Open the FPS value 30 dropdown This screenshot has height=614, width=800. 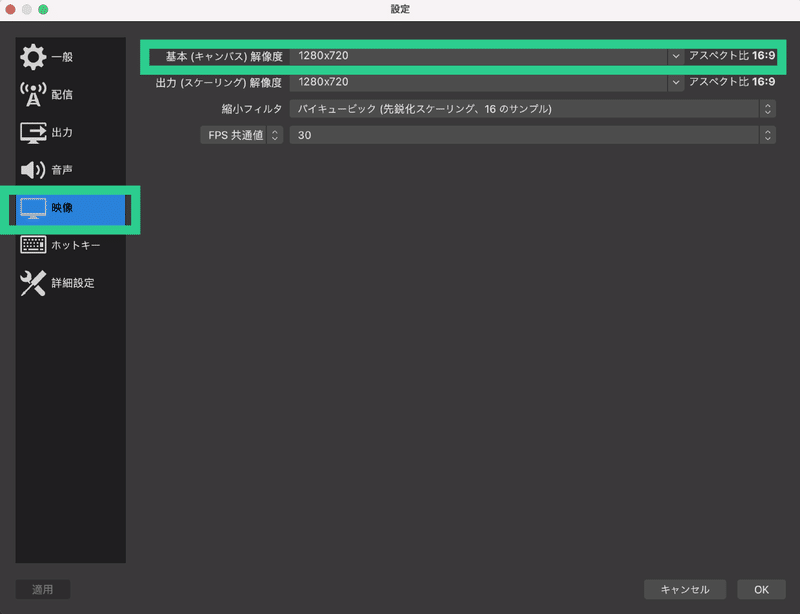tap(533, 135)
